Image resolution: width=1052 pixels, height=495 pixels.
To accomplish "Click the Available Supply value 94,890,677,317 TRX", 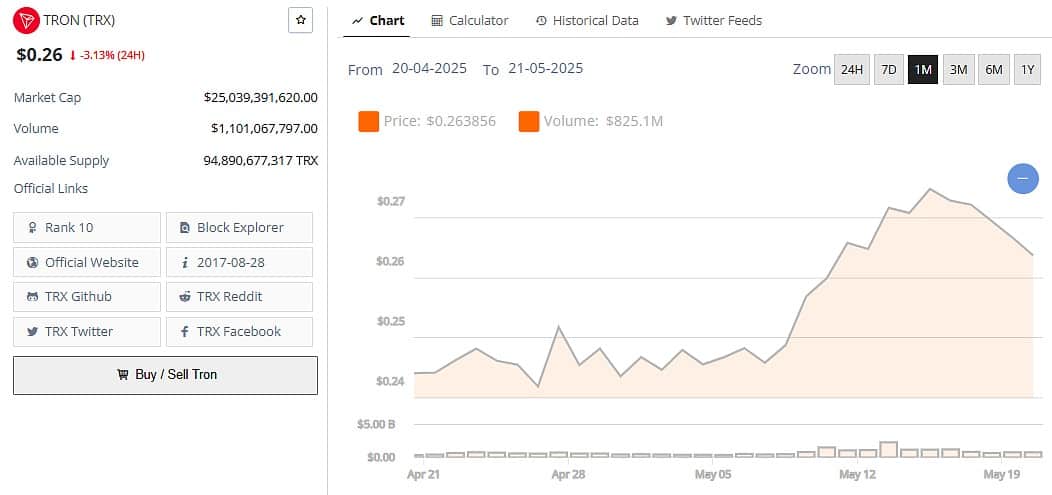I will pos(261,160).
